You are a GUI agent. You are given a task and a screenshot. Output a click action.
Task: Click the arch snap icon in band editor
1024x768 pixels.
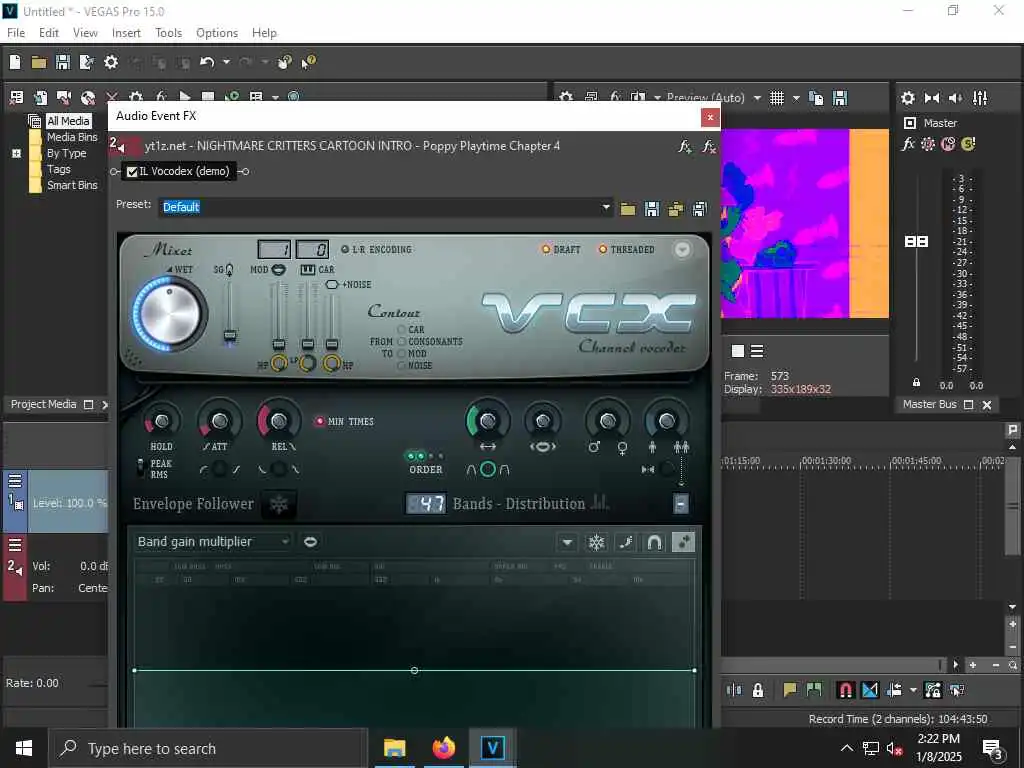pos(654,542)
